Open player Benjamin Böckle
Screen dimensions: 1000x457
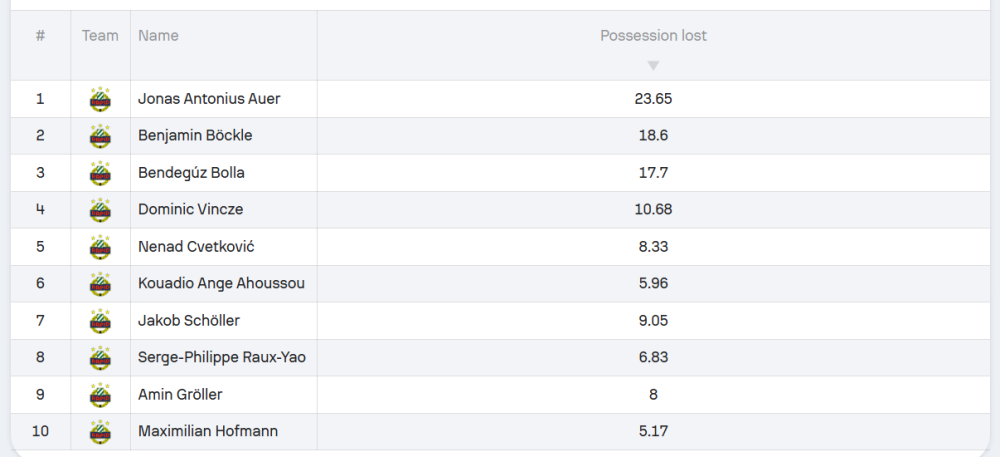coord(195,136)
